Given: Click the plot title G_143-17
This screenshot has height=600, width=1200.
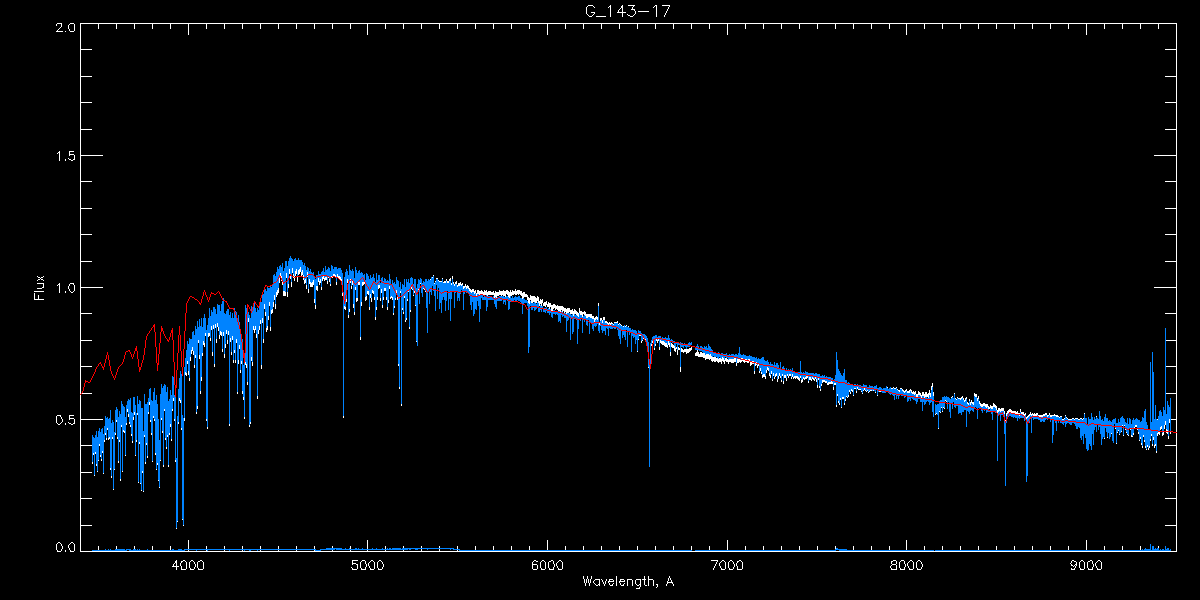Looking at the screenshot, I should 620,10.
